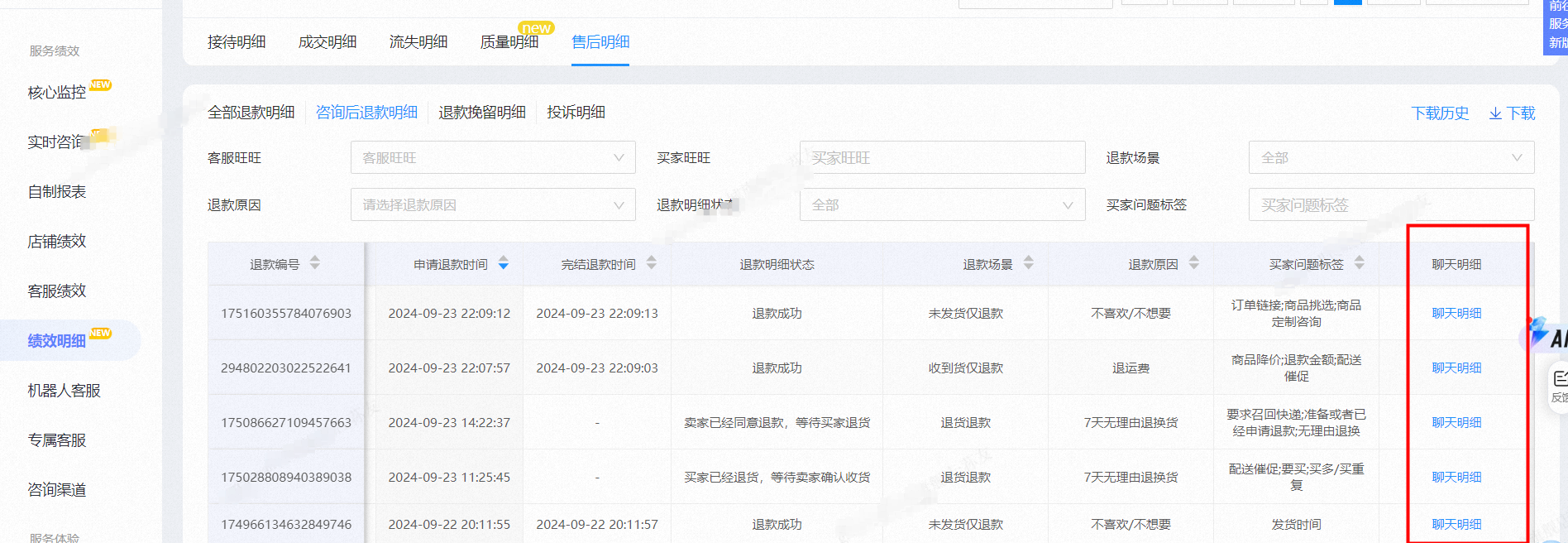Image resolution: width=1568 pixels, height=543 pixels.
Task: Select the 售后明细 tab
Action: (600, 41)
